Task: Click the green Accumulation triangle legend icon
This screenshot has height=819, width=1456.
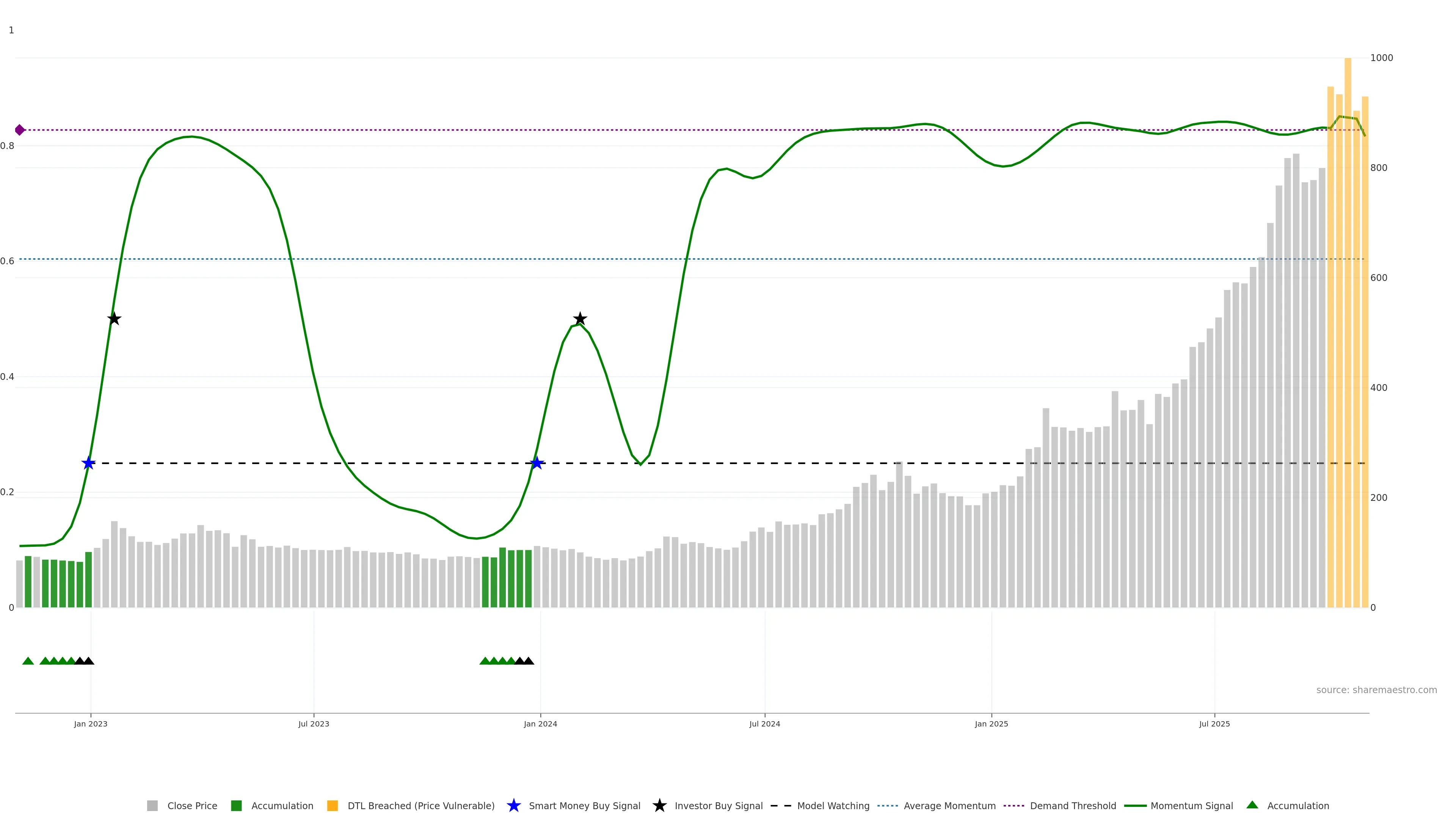Action: pos(1252,805)
